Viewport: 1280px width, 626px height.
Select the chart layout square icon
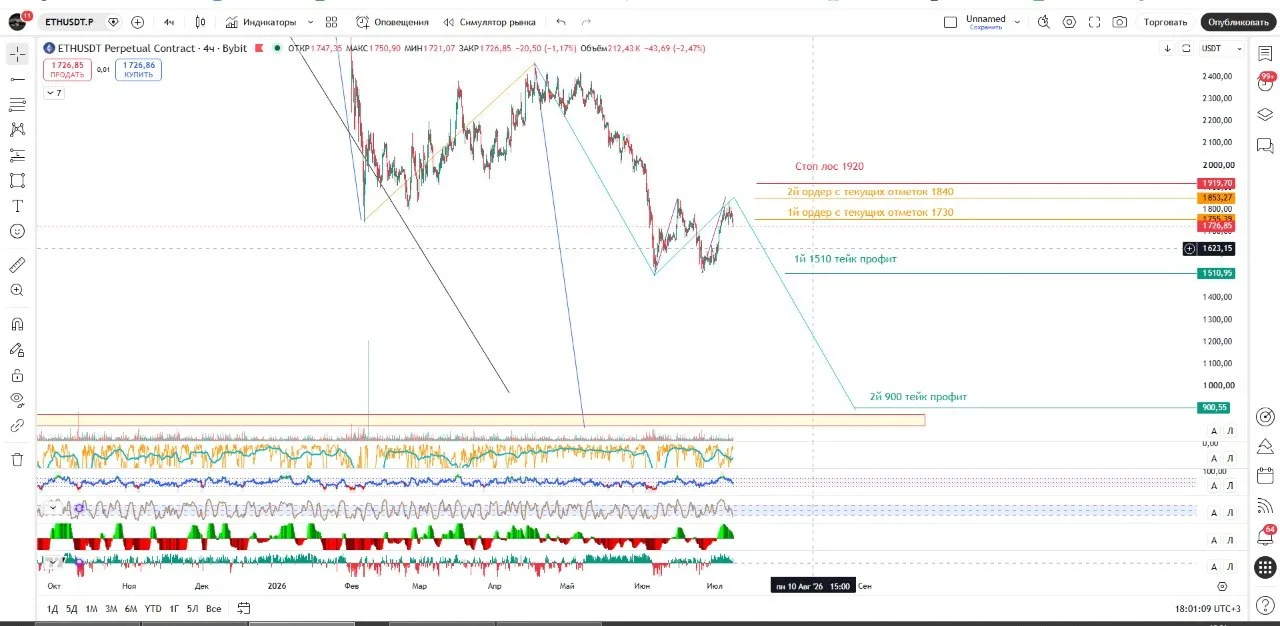click(950, 21)
